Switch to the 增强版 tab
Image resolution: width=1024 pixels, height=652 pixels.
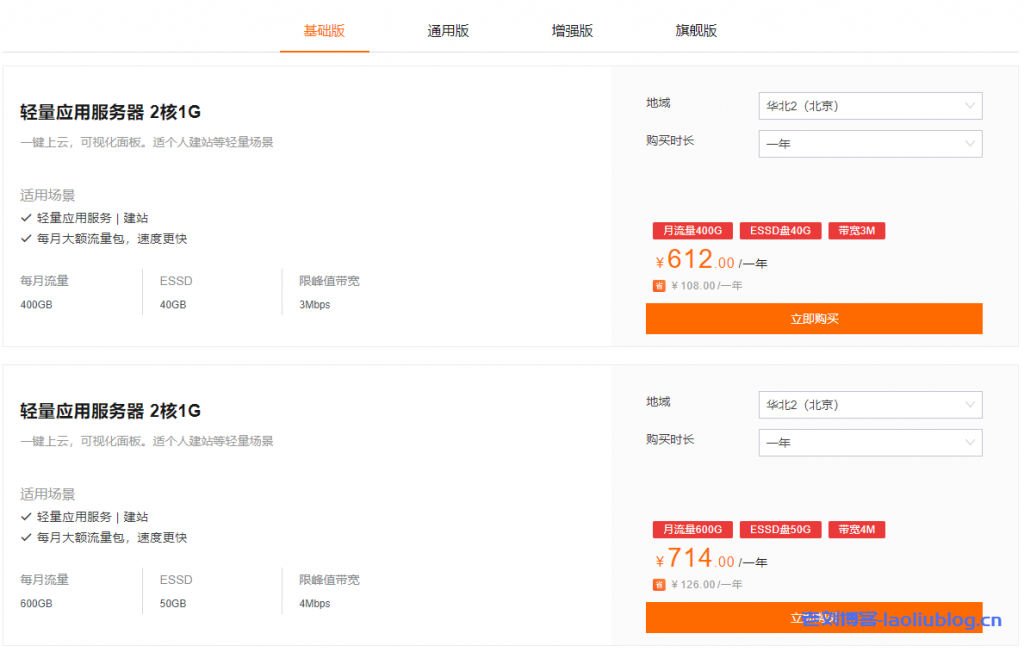tap(572, 31)
